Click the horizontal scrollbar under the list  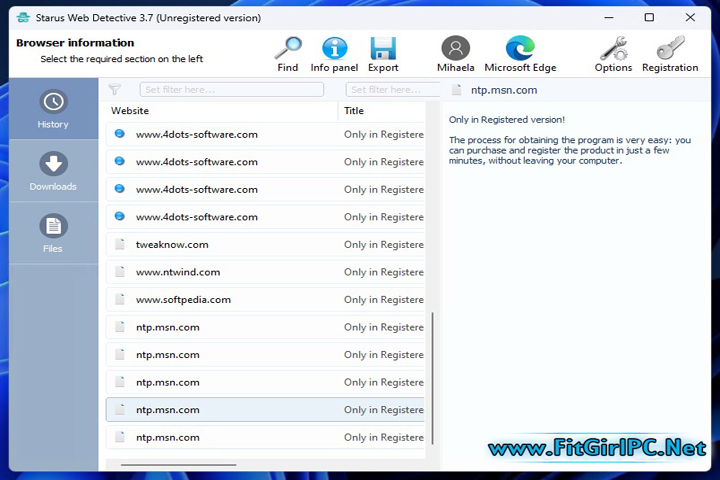click(179, 465)
